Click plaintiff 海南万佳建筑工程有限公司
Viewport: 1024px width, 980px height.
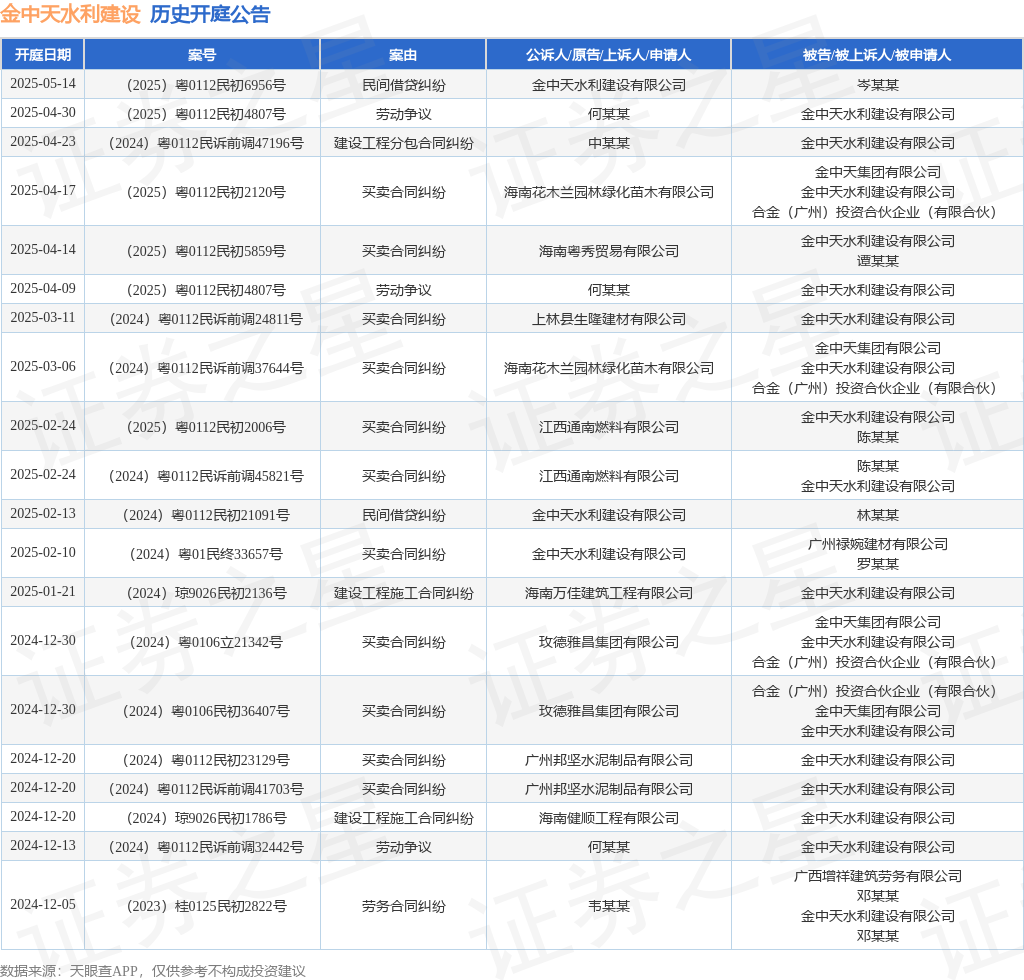pos(609,593)
